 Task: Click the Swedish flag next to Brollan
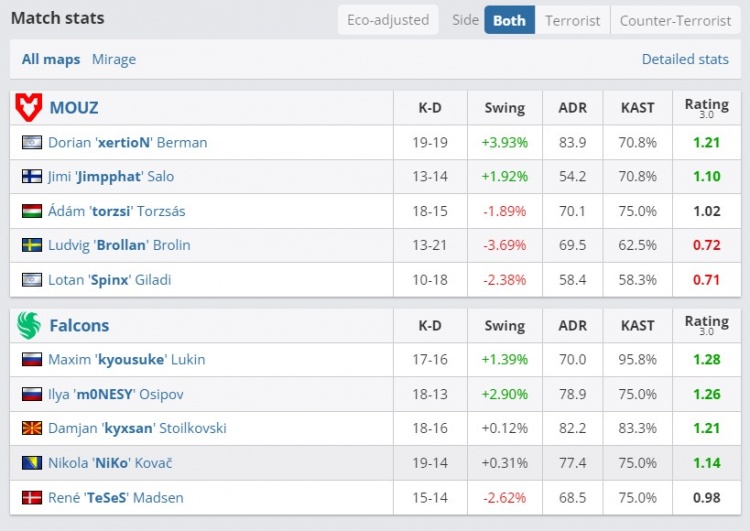(x=31, y=245)
